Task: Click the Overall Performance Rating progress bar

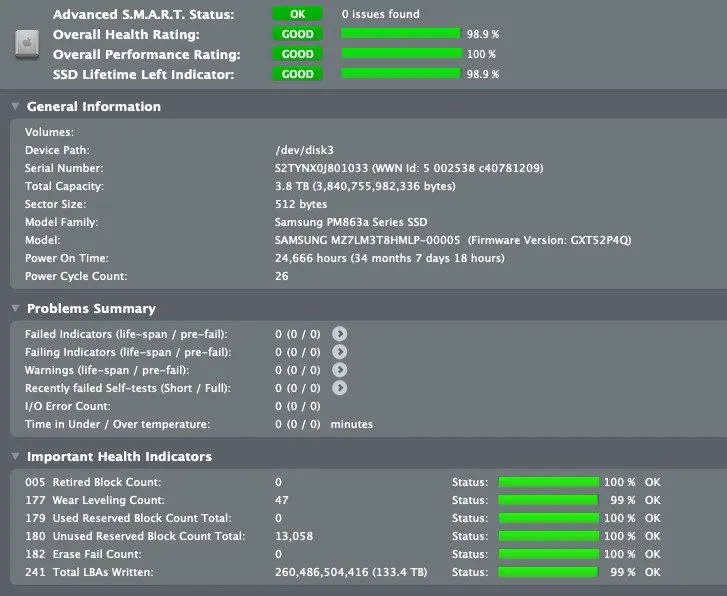Action: (x=402, y=53)
